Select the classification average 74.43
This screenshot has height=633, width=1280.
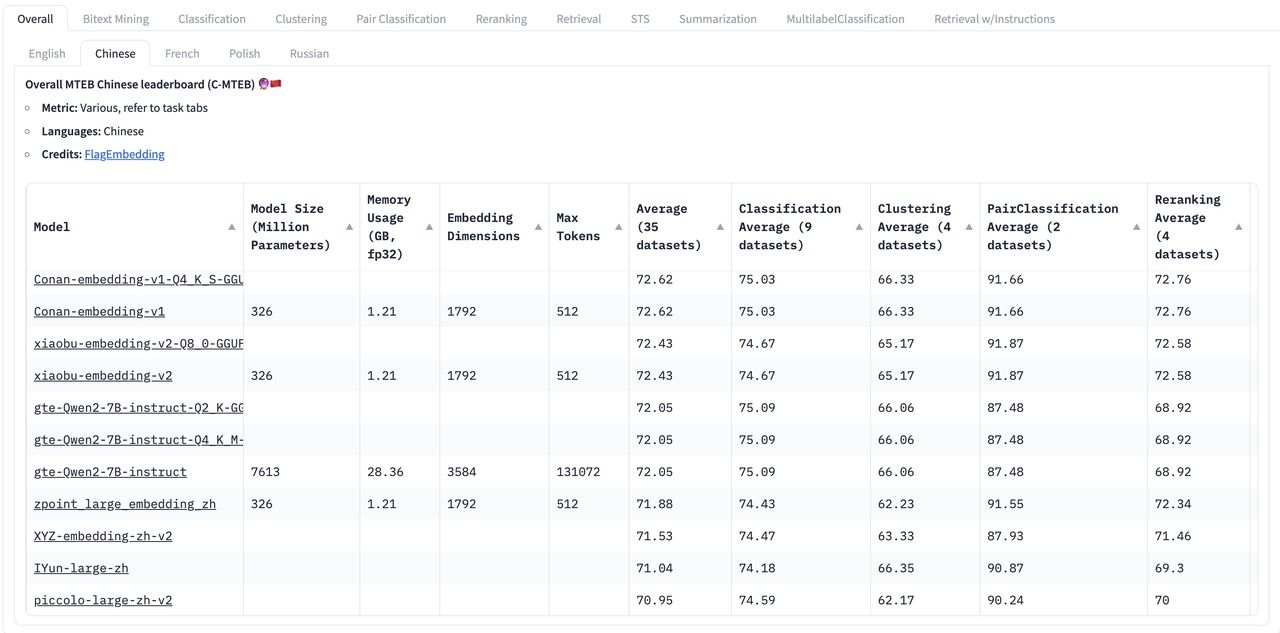tap(757, 503)
